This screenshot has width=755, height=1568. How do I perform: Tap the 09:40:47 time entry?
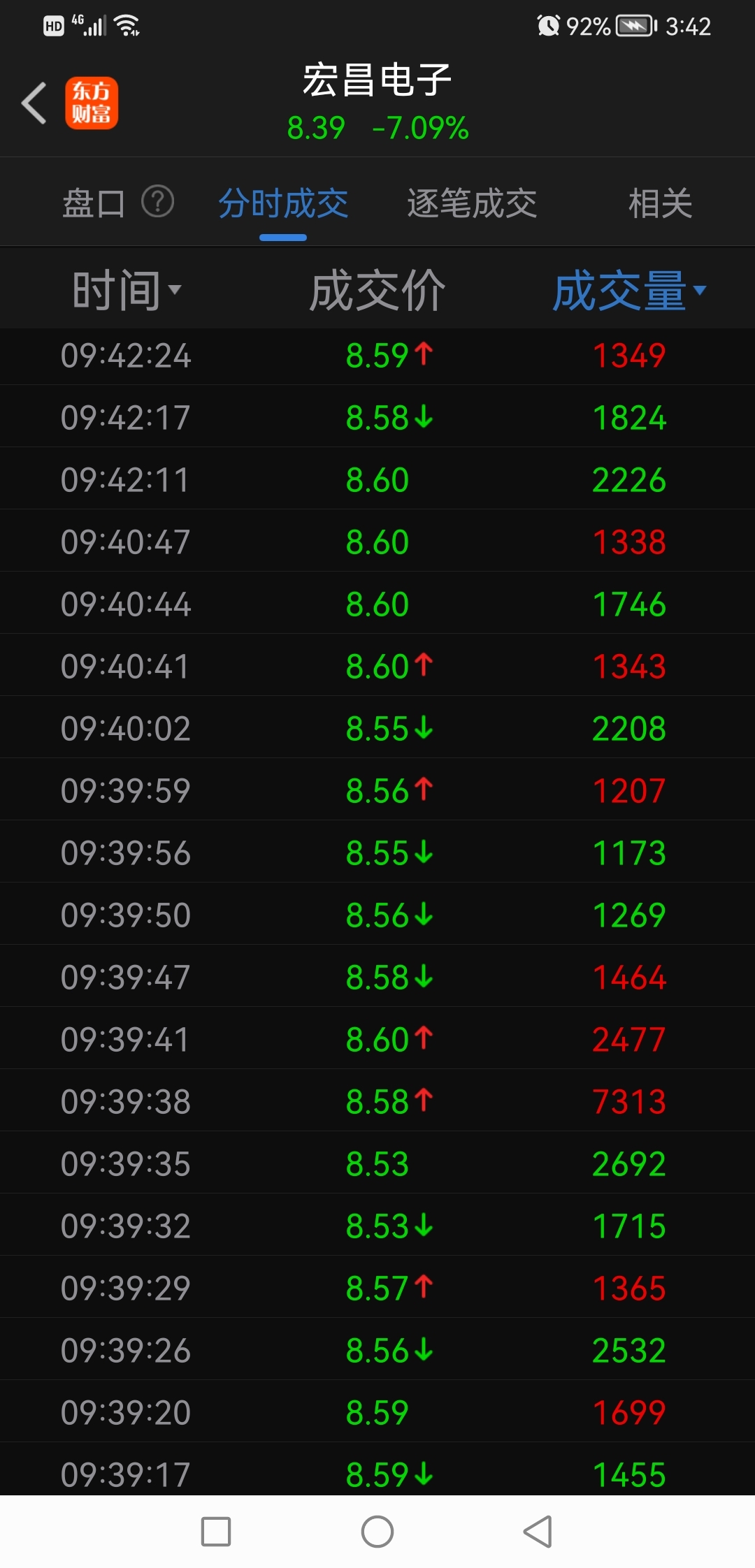click(x=126, y=542)
